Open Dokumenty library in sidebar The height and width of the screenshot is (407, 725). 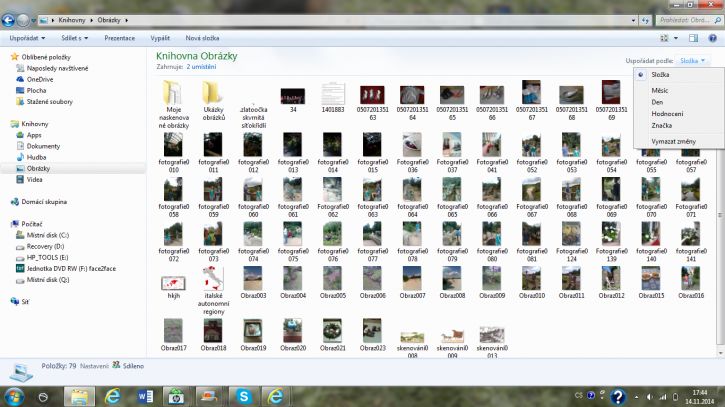[43, 146]
